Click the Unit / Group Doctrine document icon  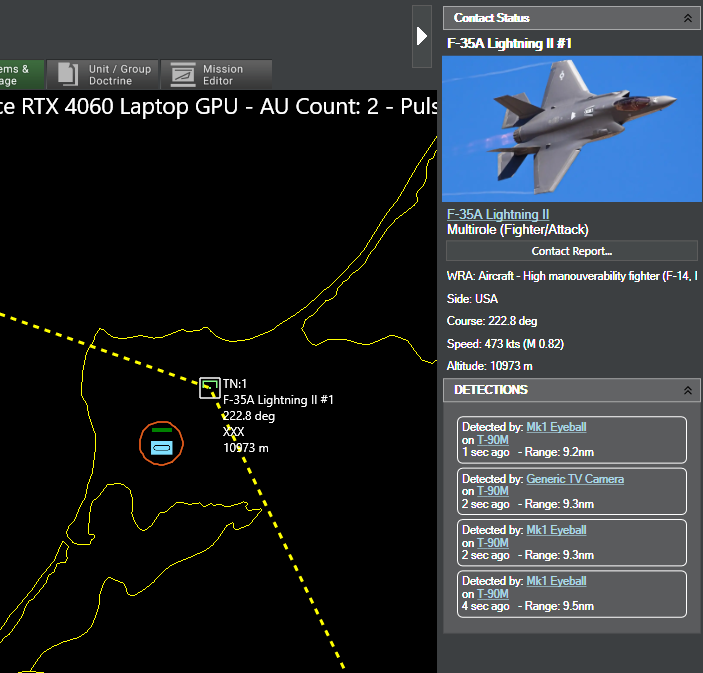click(x=68, y=74)
